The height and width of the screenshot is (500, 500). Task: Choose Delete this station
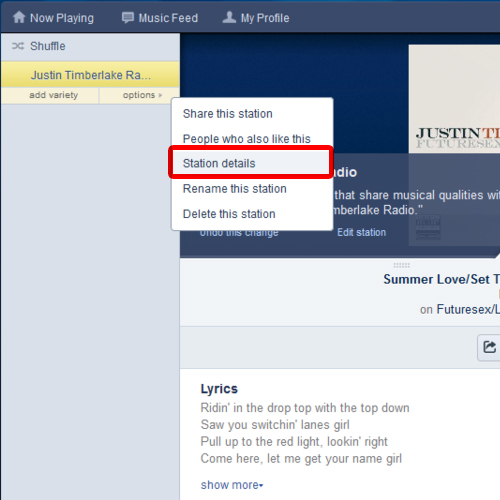(x=229, y=214)
